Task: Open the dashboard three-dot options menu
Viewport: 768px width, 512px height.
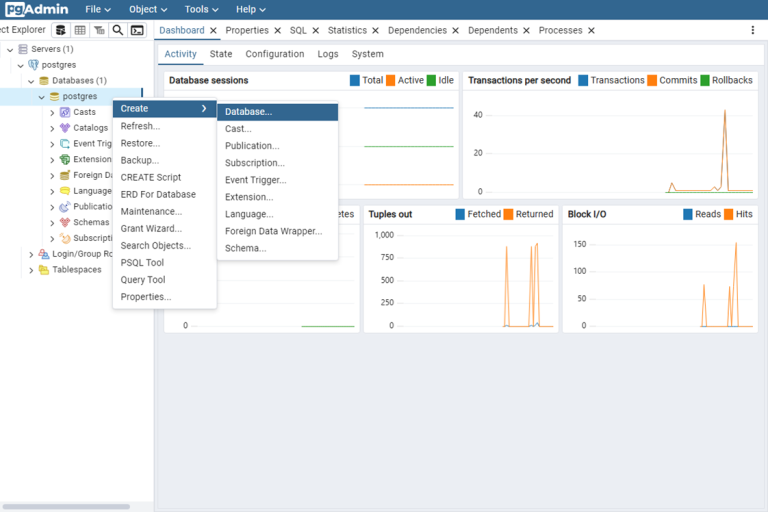Action: point(753,30)
